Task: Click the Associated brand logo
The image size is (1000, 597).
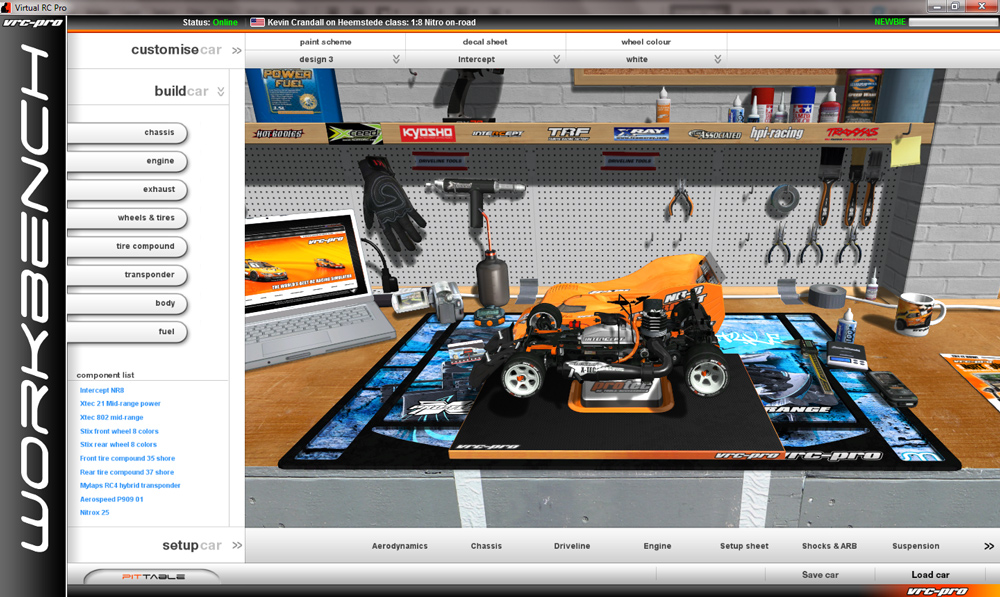Action: [714, 135]
